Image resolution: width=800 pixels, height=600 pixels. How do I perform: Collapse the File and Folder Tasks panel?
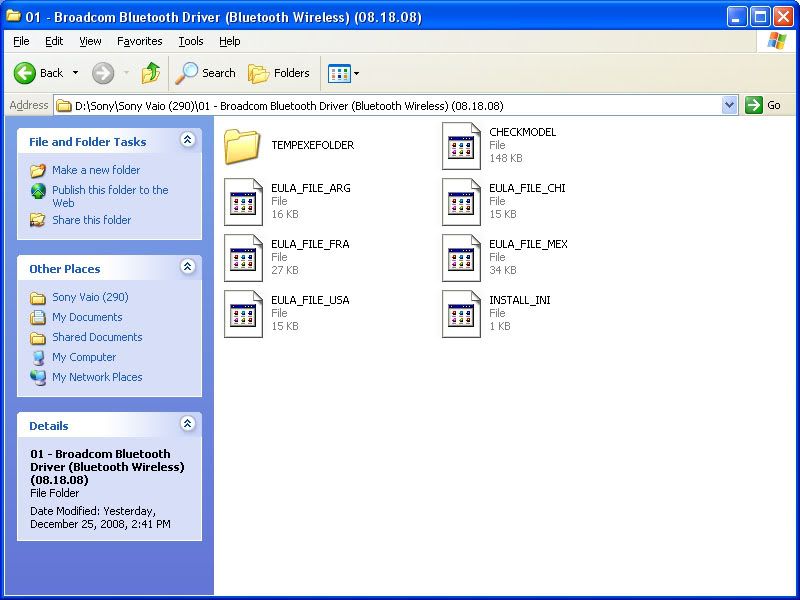tap(187, 141)
